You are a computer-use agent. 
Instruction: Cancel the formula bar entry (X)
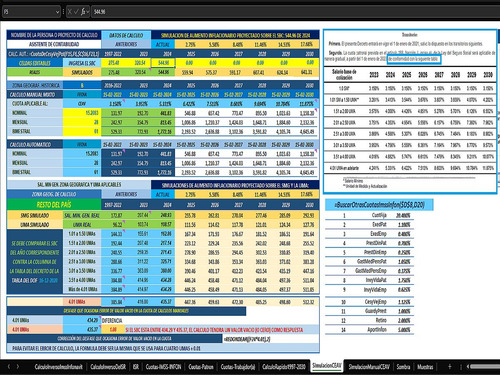click(70, 12)
